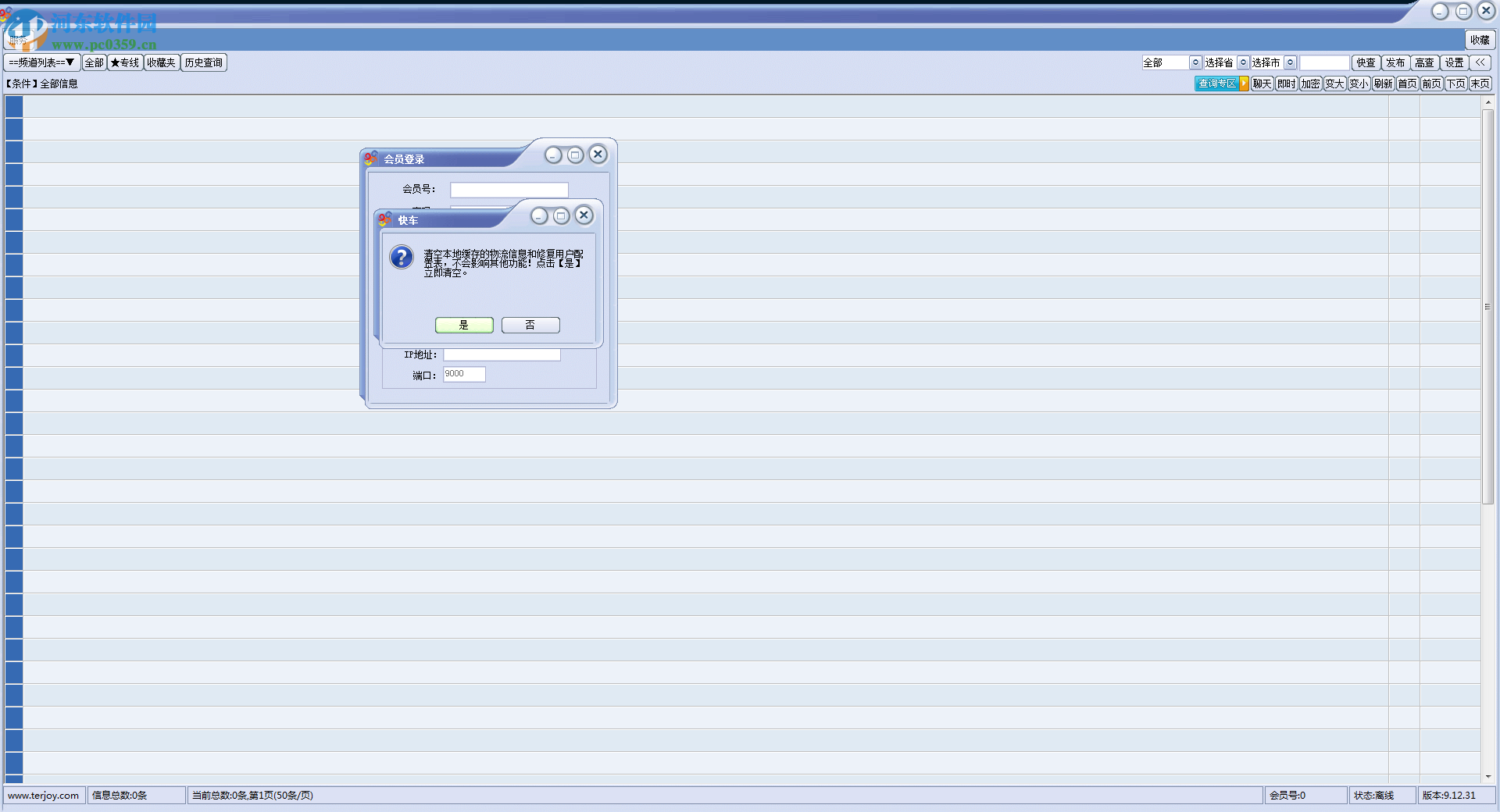Image resolution: width=1500 pixels, height=812 pixels.
Task: Minimize the 会员登录 login window
Action: pos(553,155)
